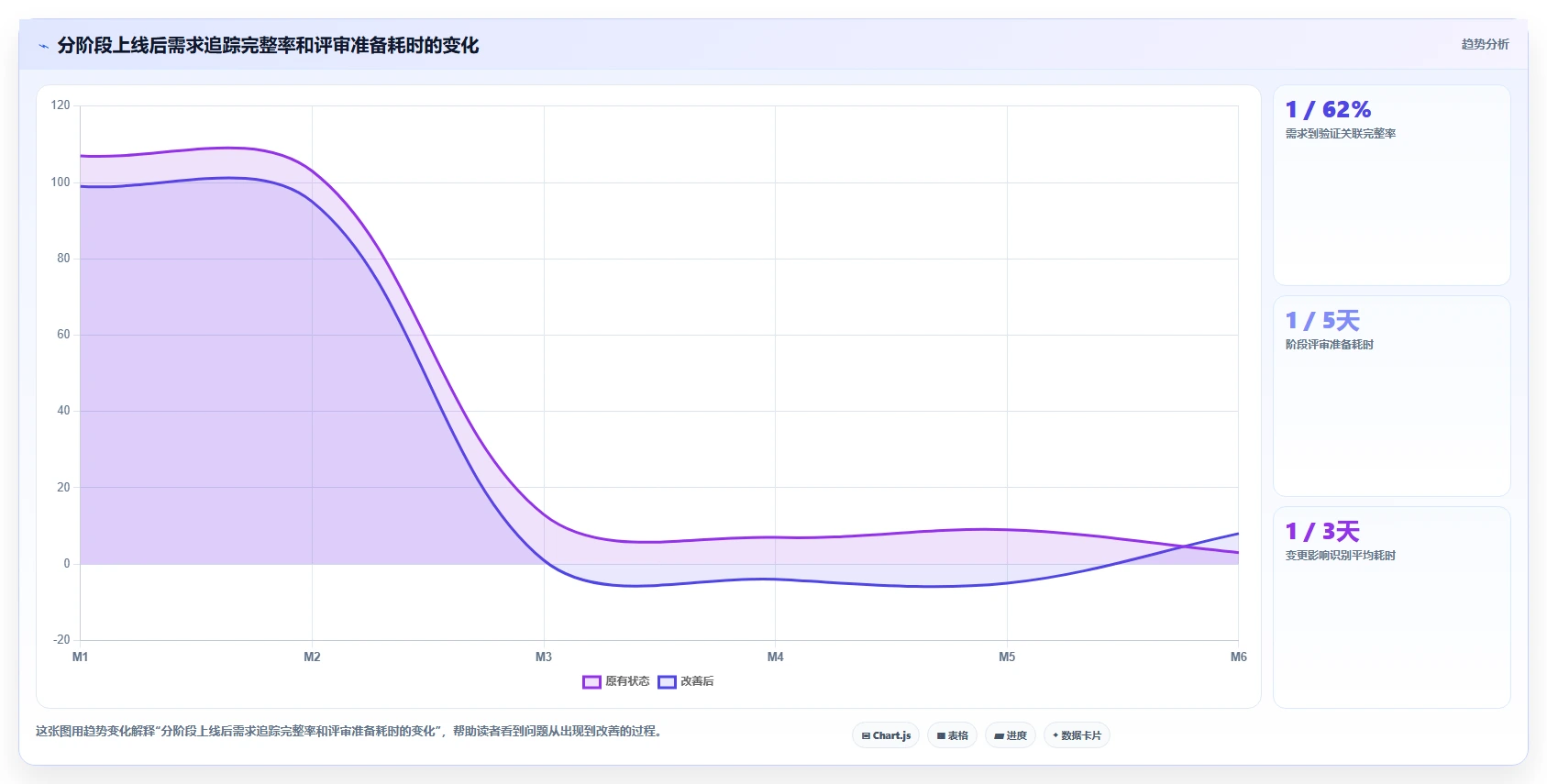Click the purple 原有状态 legend color box
Image resolution: width=1547 pixels, height=784 pixels.
click(591, 682)
